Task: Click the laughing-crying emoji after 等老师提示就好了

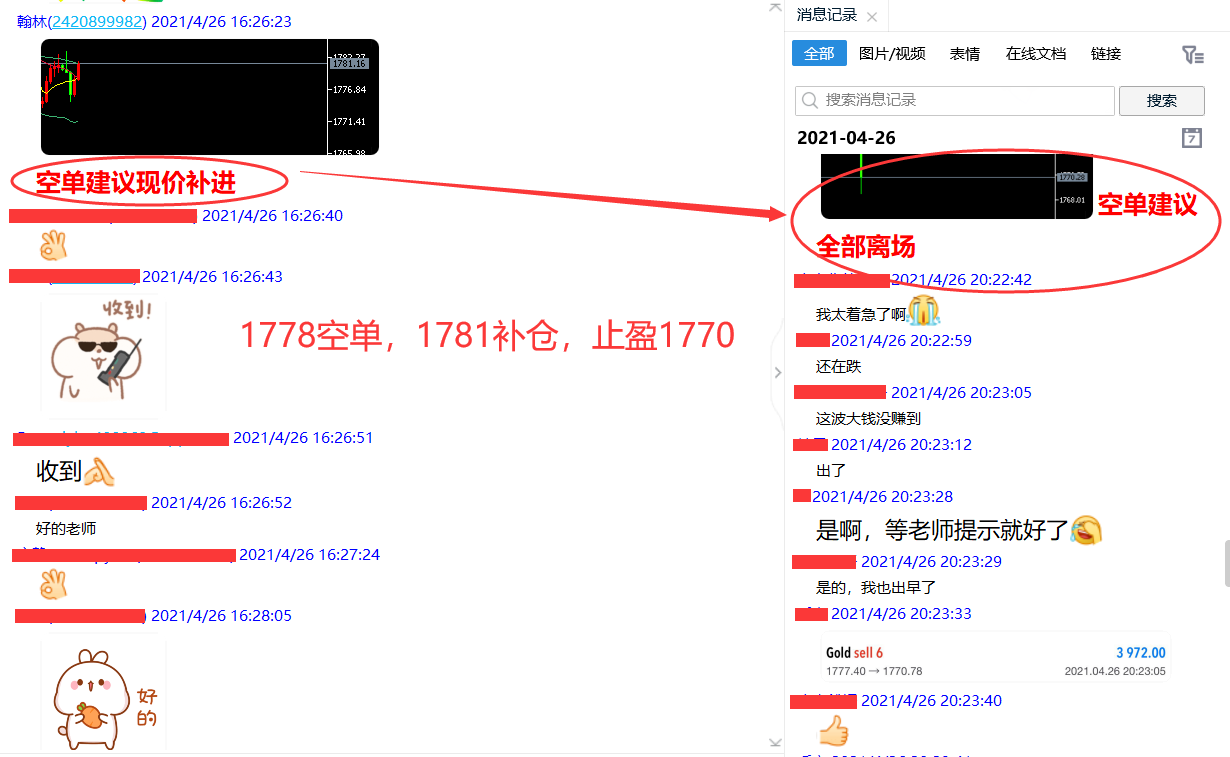Action: coord(1086,529)
